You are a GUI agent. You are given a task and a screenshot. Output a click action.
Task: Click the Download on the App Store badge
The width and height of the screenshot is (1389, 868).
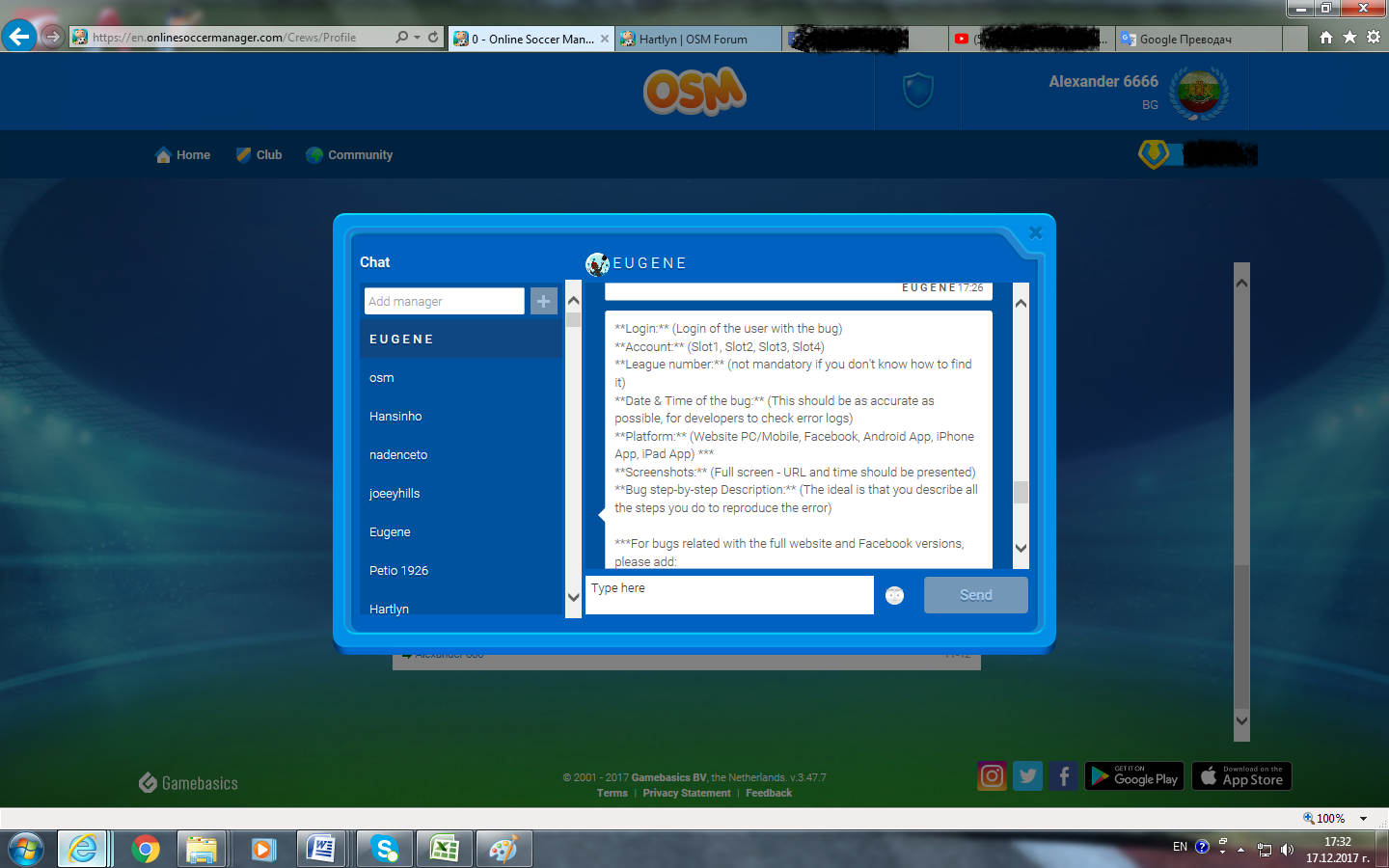click(x=1241, y=775)
